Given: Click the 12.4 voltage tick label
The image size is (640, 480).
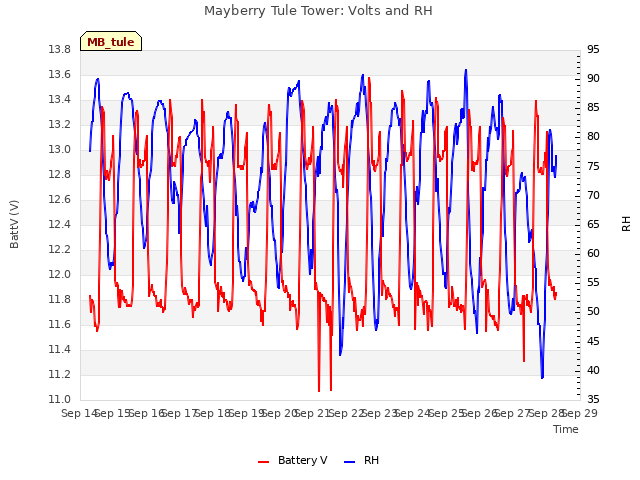Looking at the screenshot, I should pos(60,224).
